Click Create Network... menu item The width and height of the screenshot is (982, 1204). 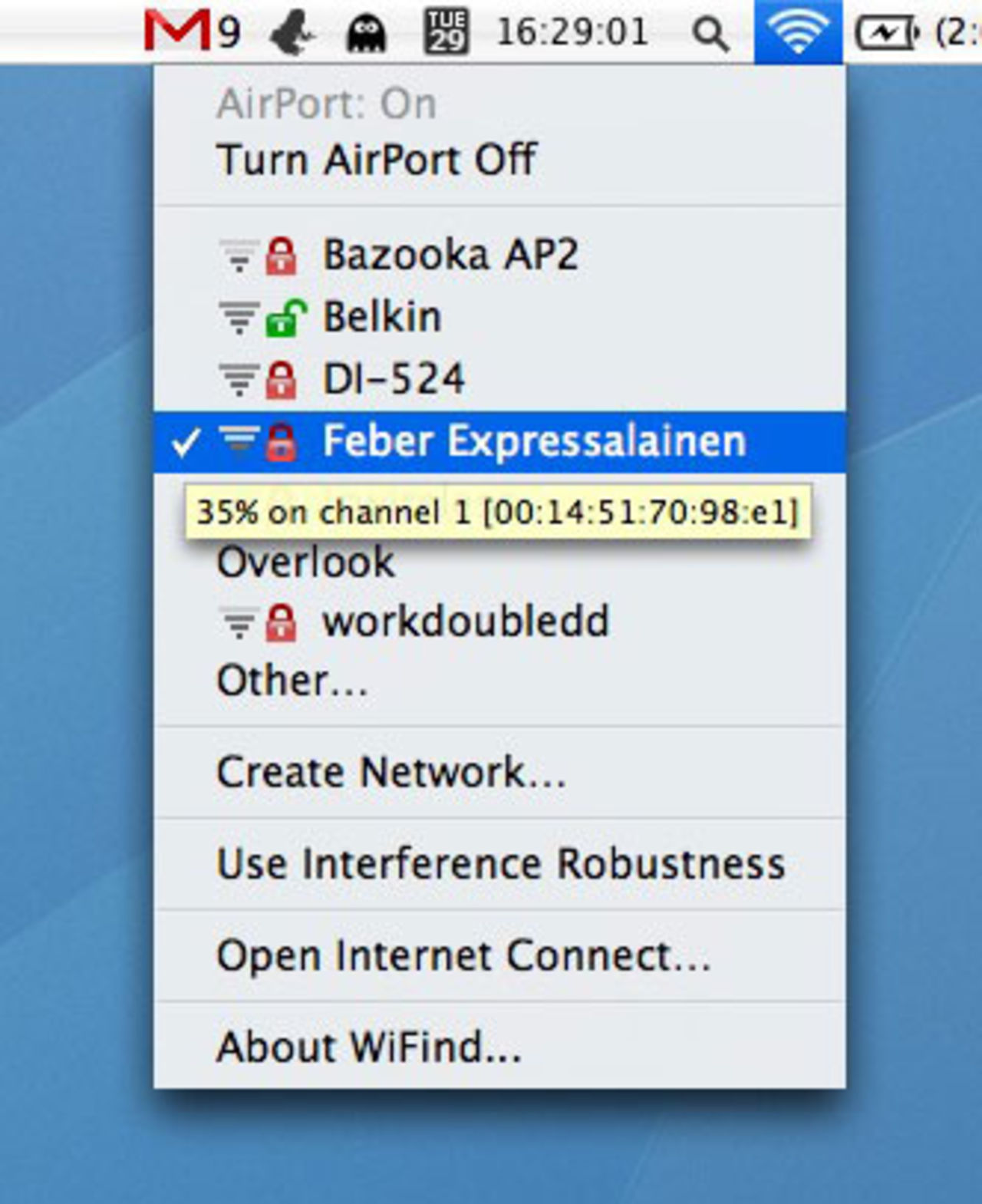coord(391,772)
